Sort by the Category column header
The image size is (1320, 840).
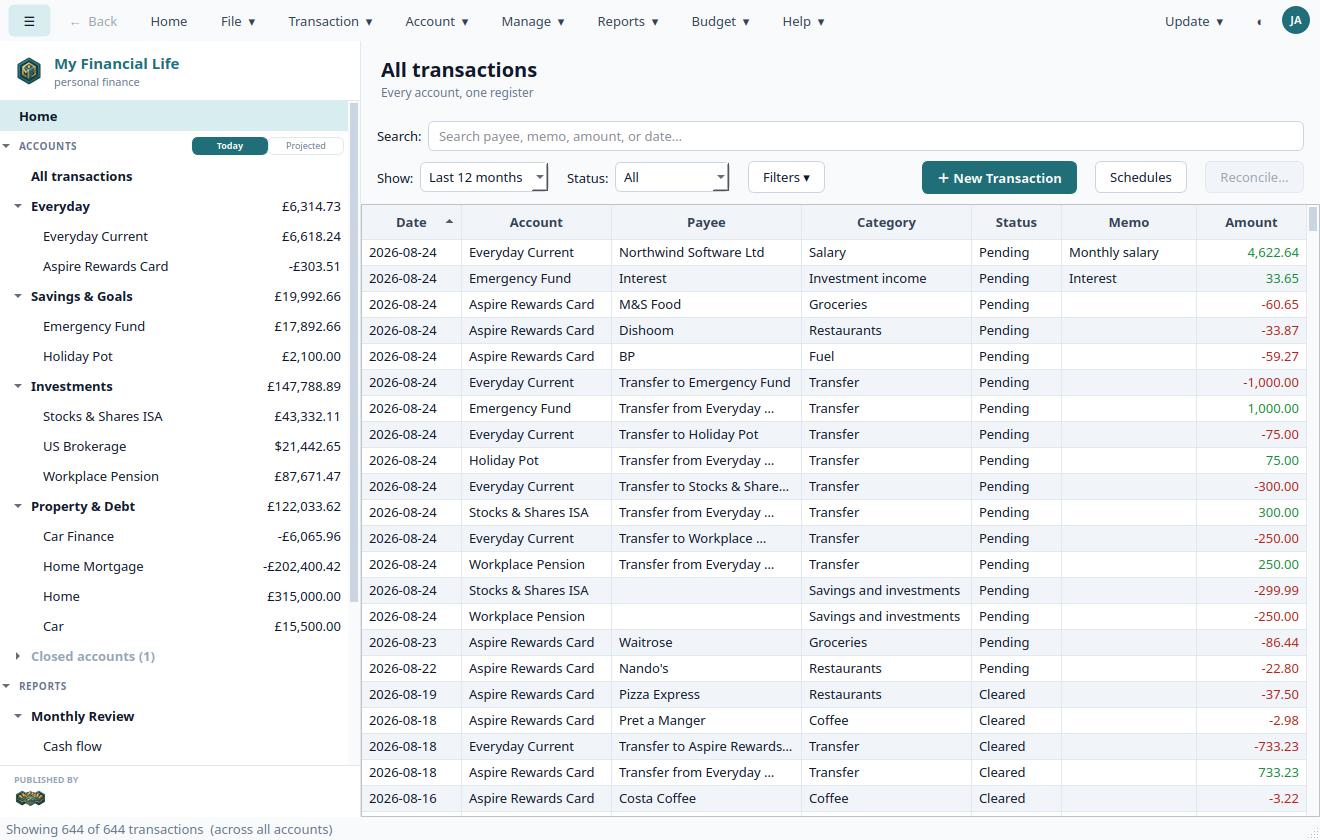pos(886,222)
